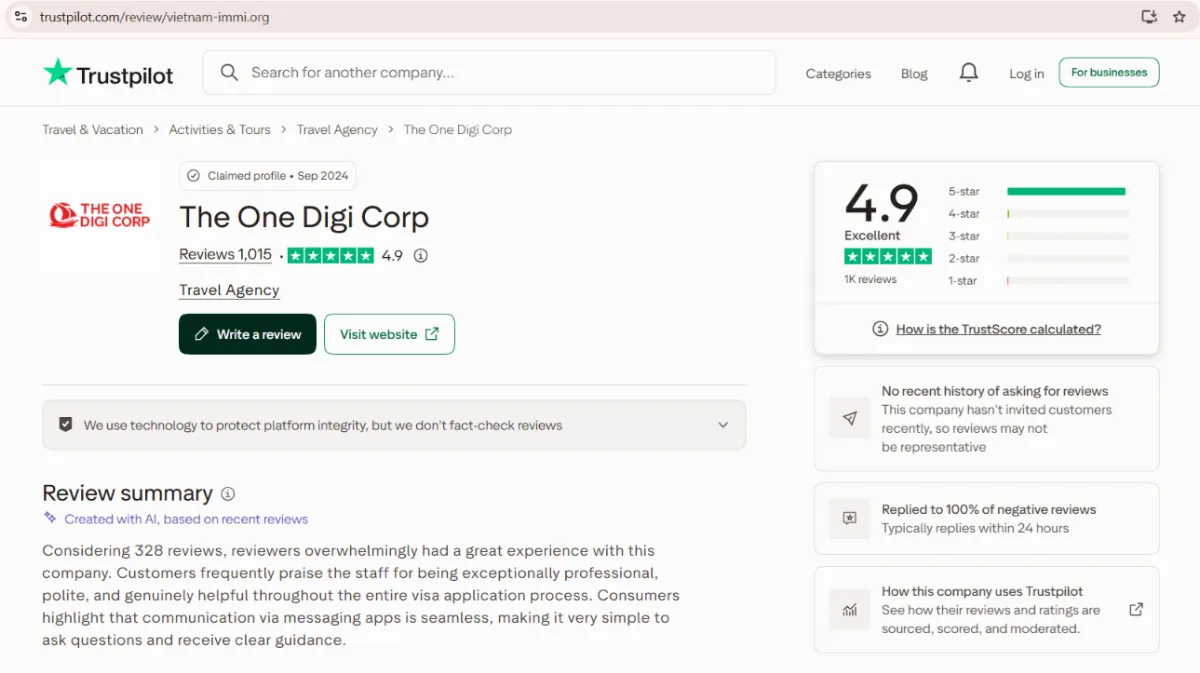The height and width of the screenshot is (673, 1200).
Task: Open the Categories menu
Action: (838, 74)
